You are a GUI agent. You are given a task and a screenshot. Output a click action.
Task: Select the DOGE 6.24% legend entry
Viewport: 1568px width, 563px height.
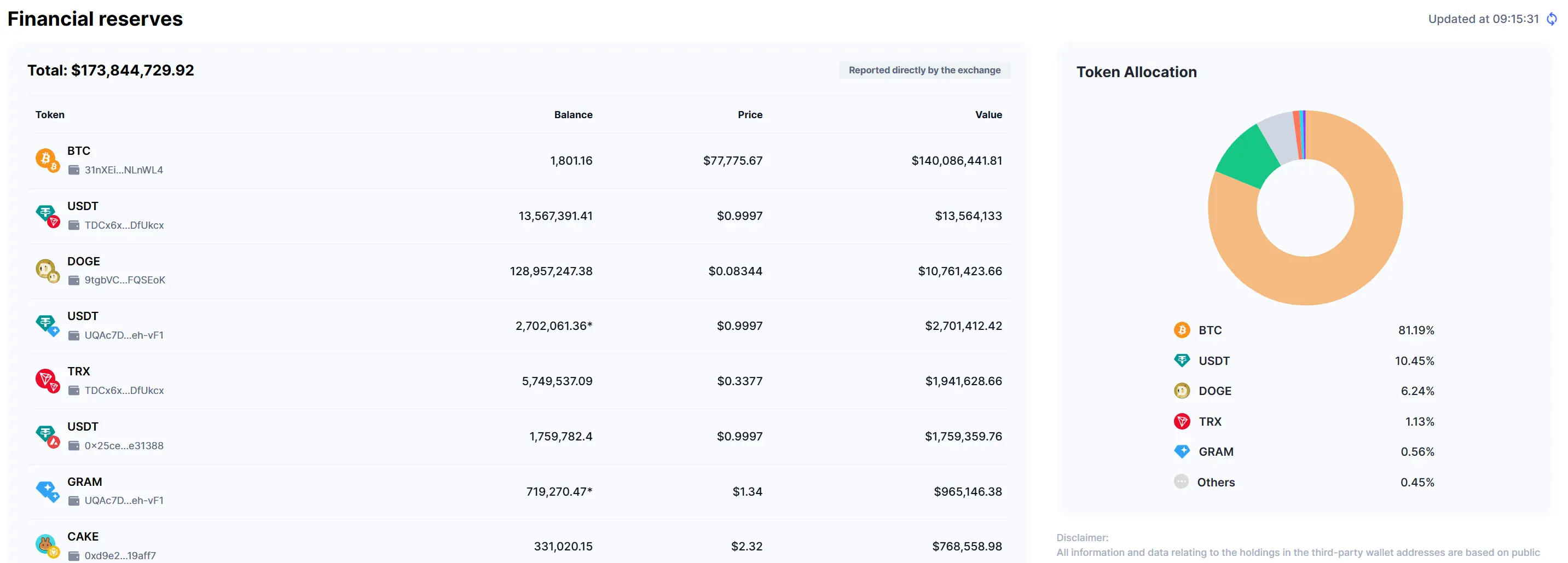[1304, 391]
